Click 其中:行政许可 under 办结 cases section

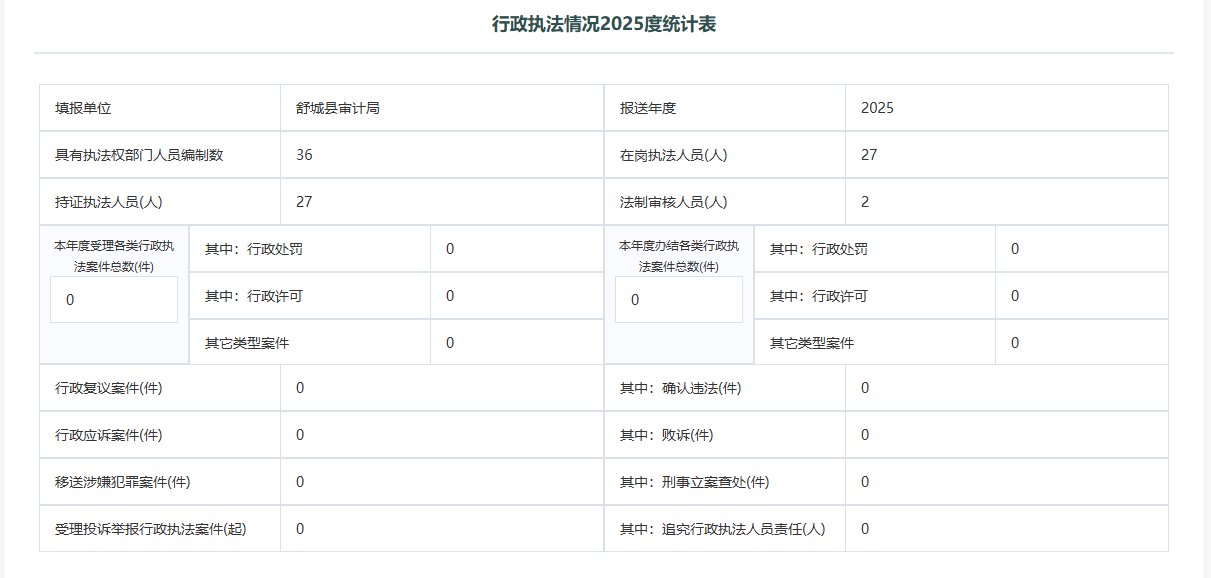[819, 296]
